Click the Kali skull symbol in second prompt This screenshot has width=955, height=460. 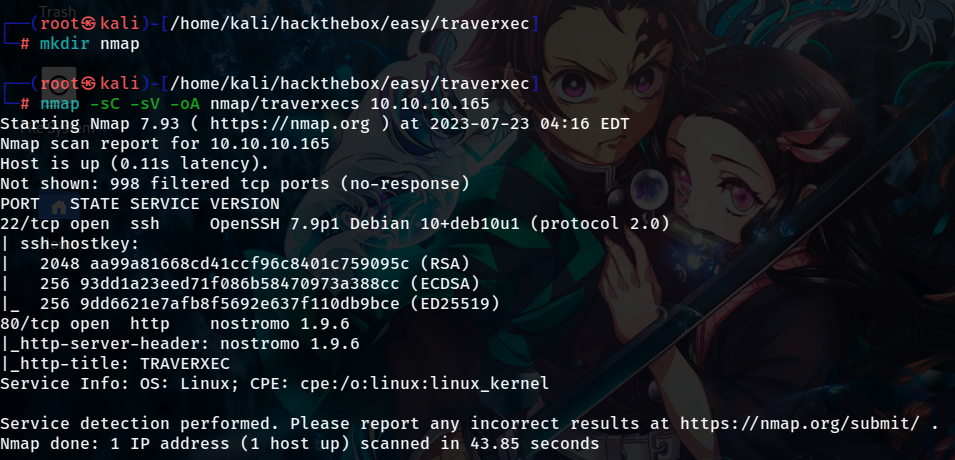pyautogui.click(x=90, y=83)
